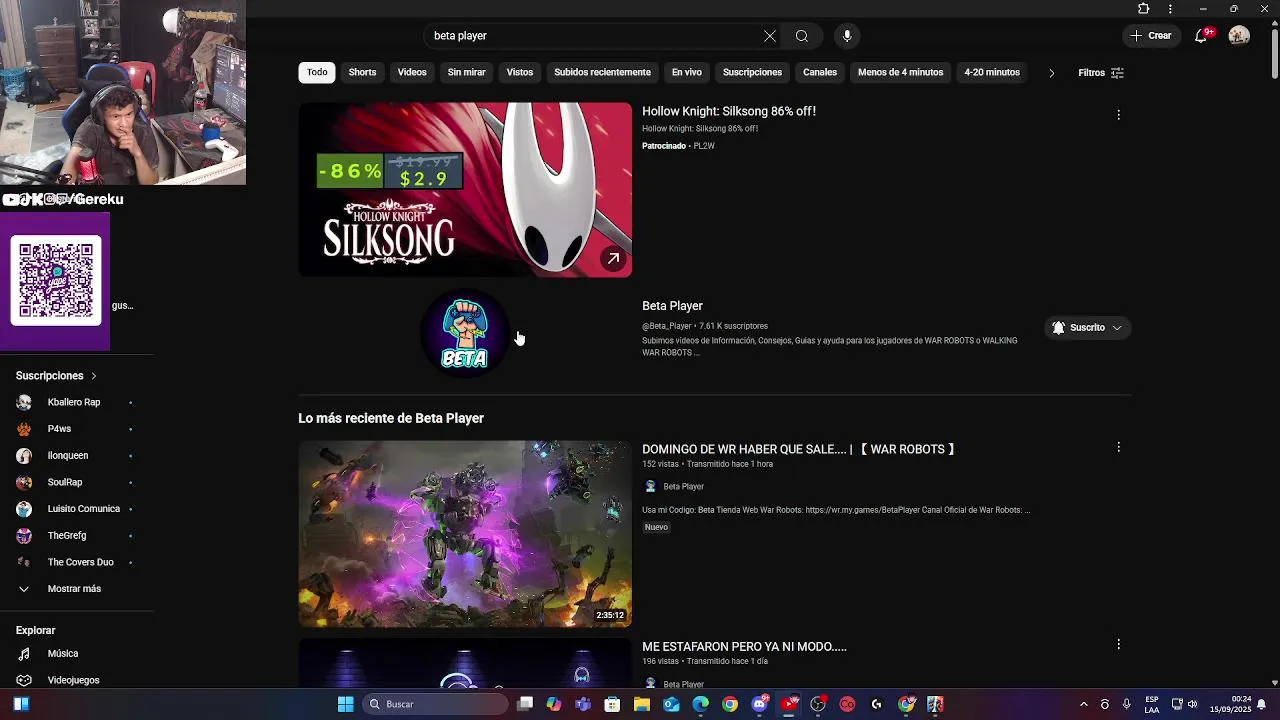
Task: Open the DOMINGO DE WR HABER QUE SALE title
Action: pos(798,449)
